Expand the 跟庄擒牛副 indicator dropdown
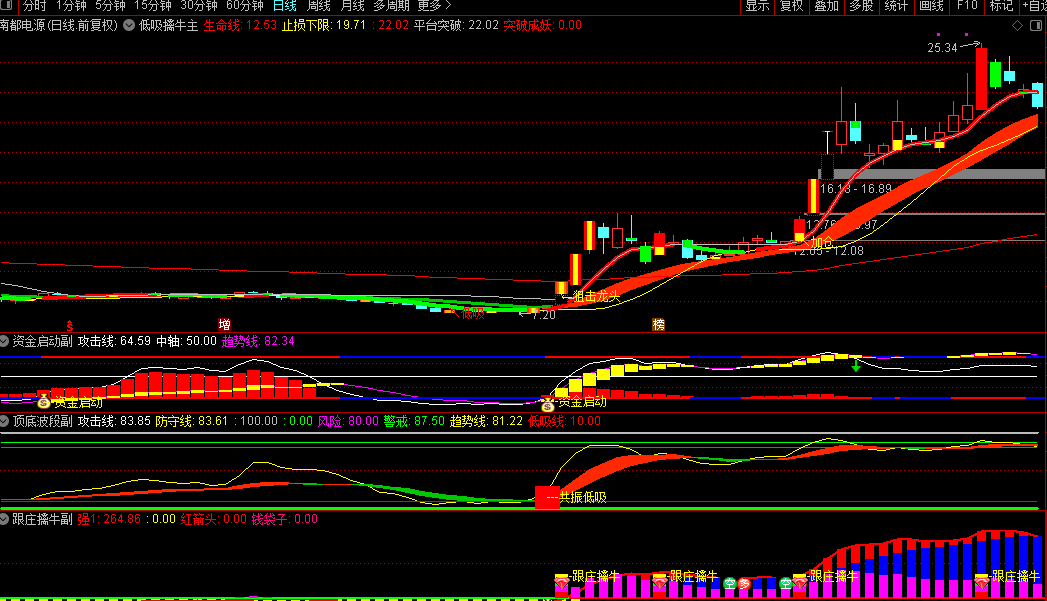This screenshot has width=1047, height=601. (4, 519)
